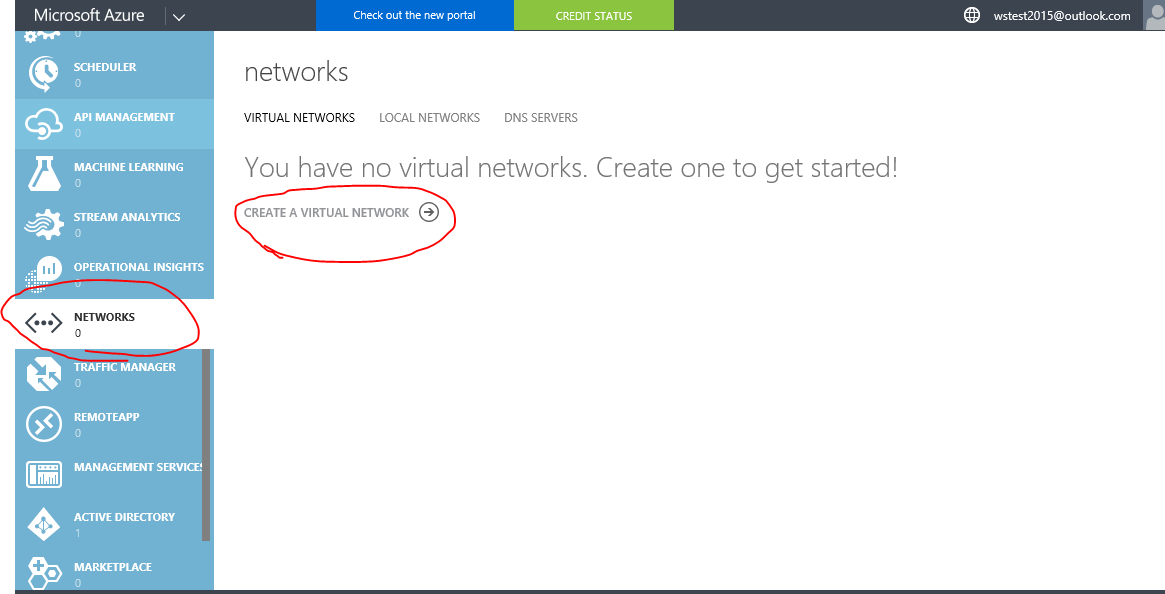Click the networks page heading
Viewport: 1165px width, 594px height.
(x=296, y=72)
